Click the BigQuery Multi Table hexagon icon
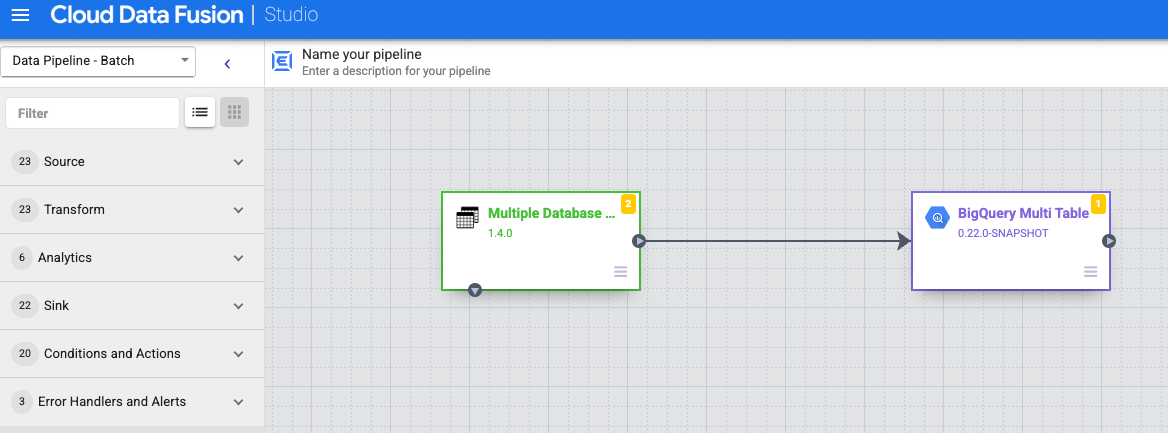 click(937, 218)
